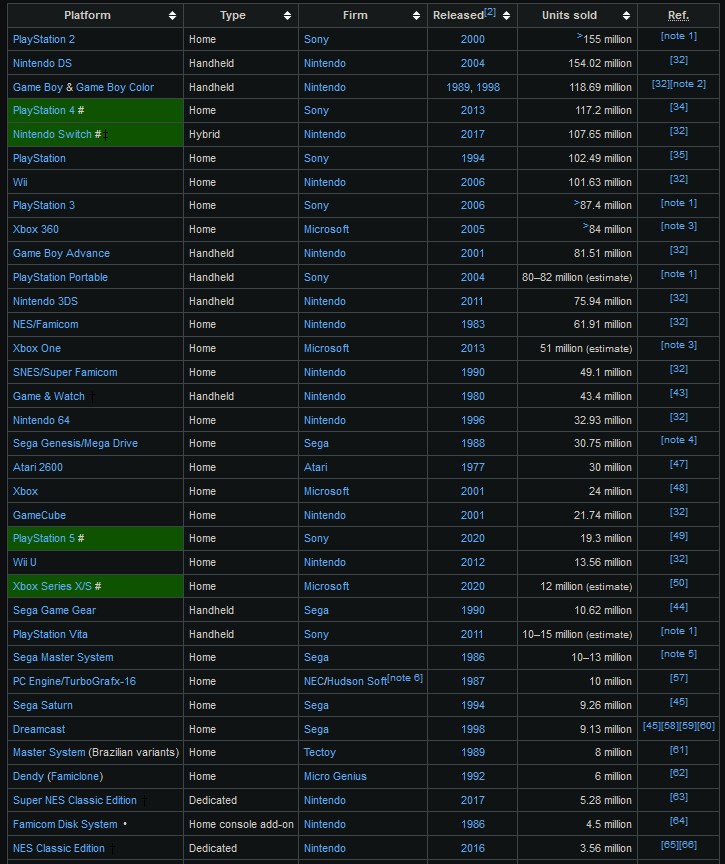Open the Atari firm link

coord(316,467)
